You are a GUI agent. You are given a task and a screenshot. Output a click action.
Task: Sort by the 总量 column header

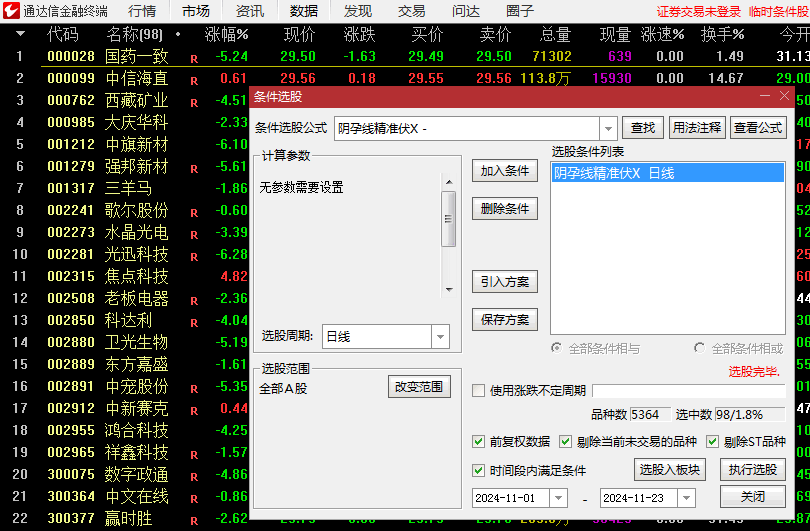pos(555,35)
